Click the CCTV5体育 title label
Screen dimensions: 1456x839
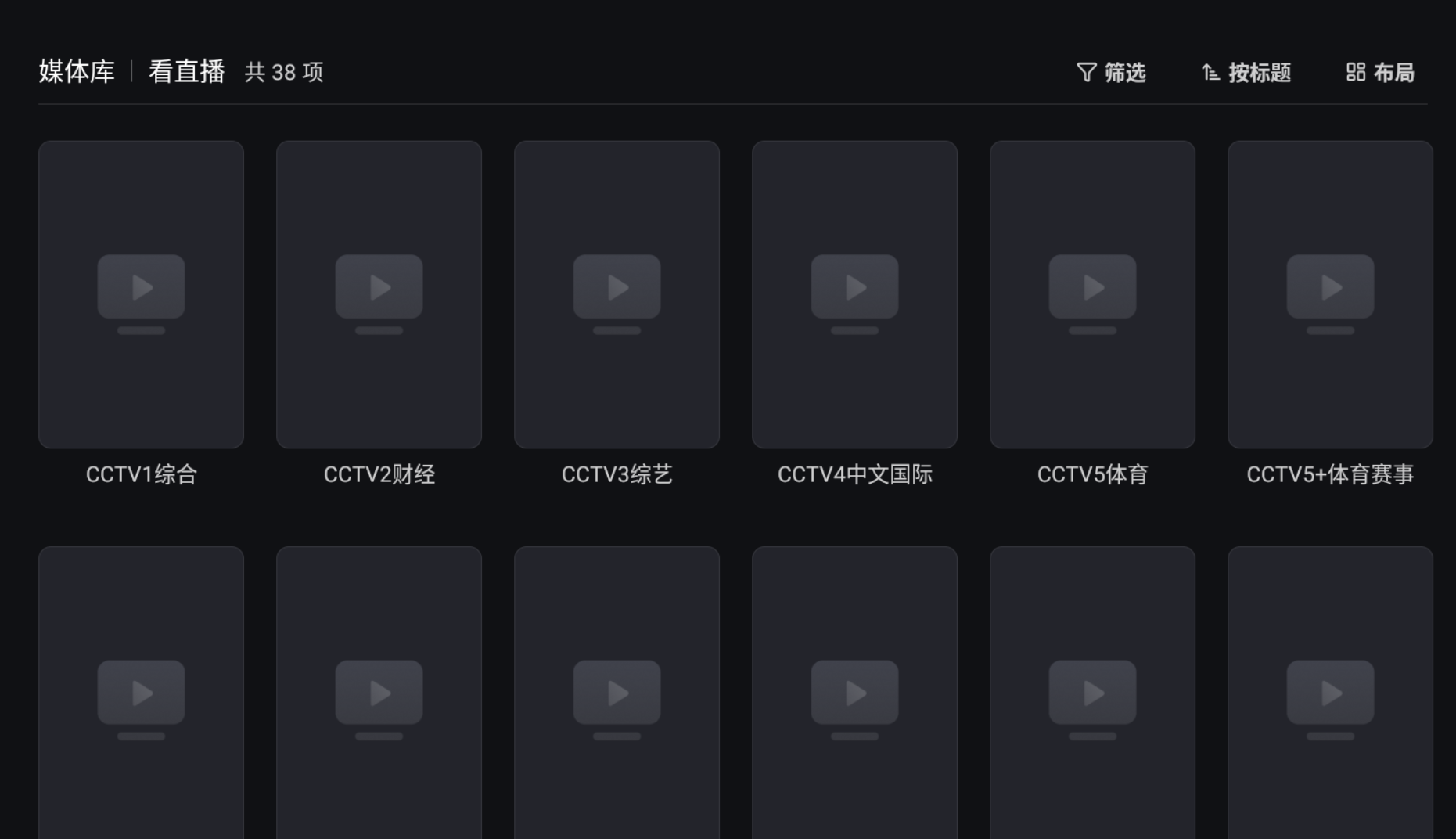(1092, 474)
